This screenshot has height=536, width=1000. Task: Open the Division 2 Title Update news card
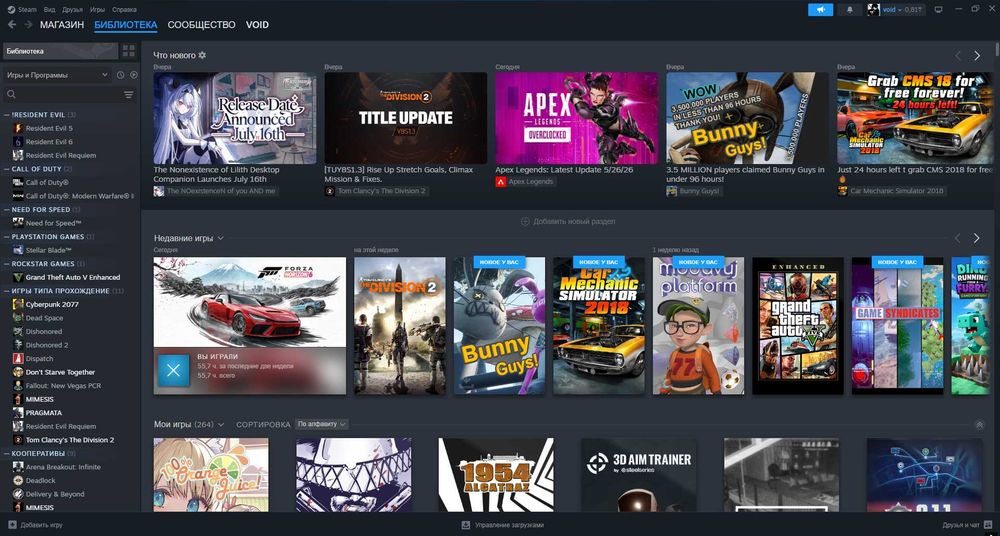[x=406, y=118]
